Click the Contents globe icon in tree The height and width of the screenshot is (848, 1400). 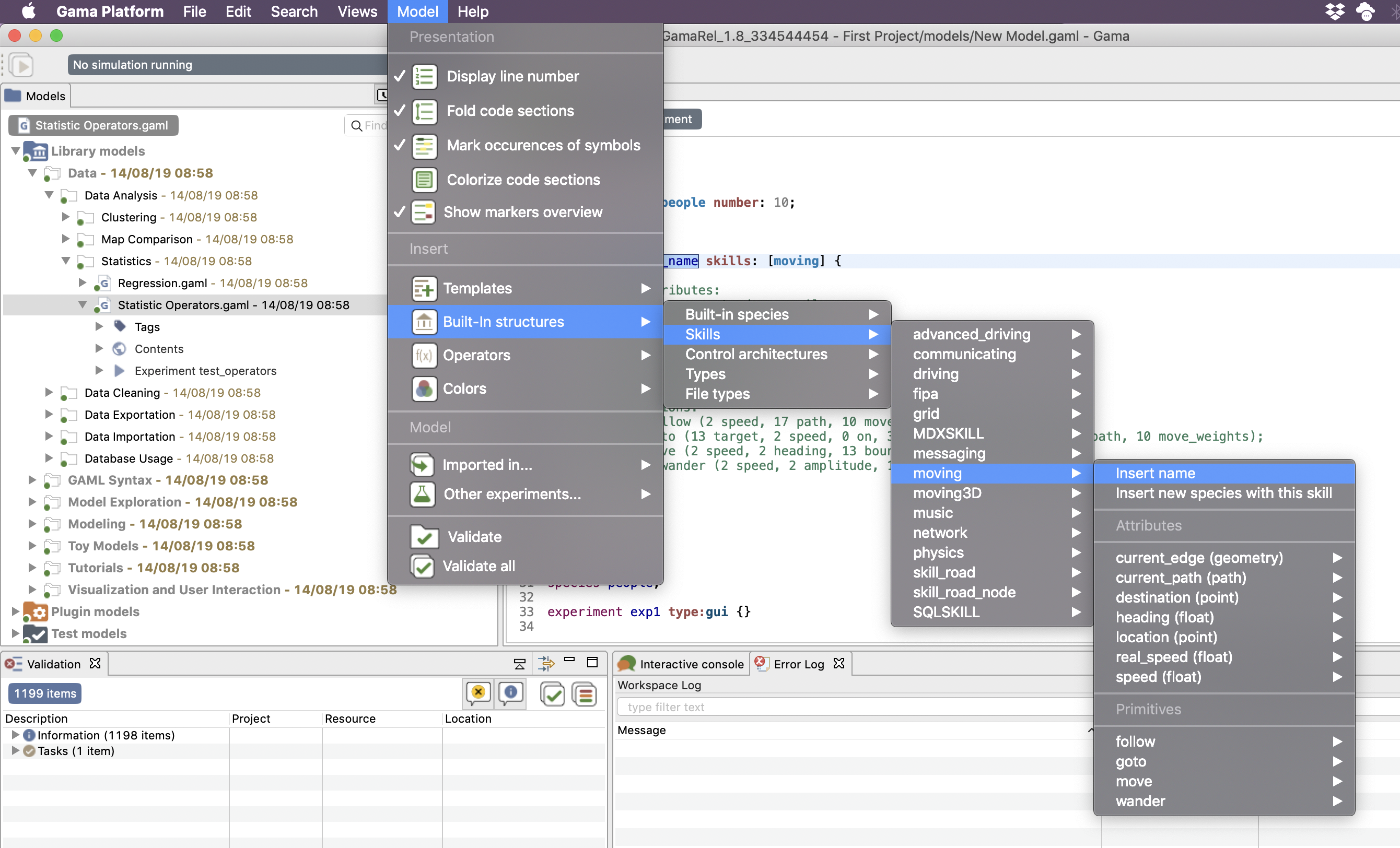(119, 349)
